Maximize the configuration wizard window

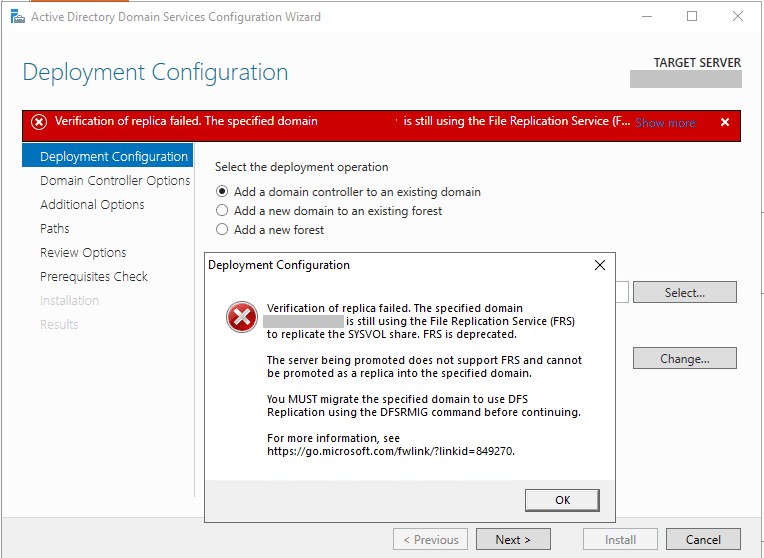coord(692,17)
